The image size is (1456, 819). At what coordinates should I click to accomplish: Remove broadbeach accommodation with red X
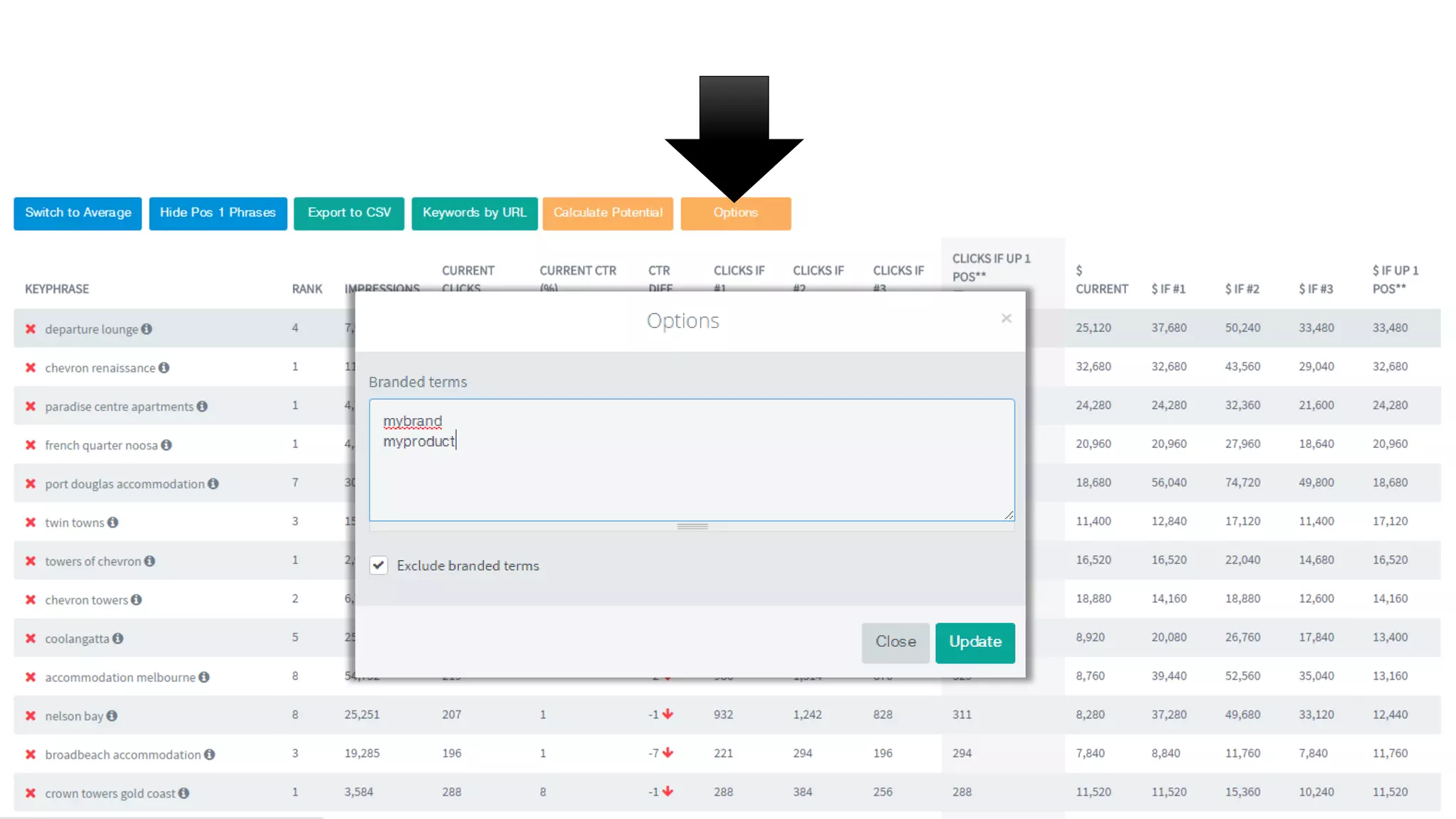pyautogui.click(x=31, y=754)
